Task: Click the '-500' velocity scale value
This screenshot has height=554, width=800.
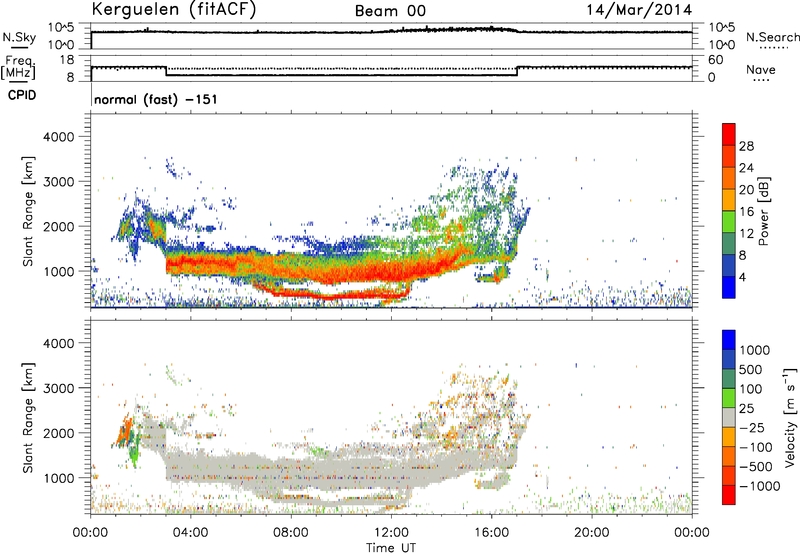Action: [x=755, y=467]
